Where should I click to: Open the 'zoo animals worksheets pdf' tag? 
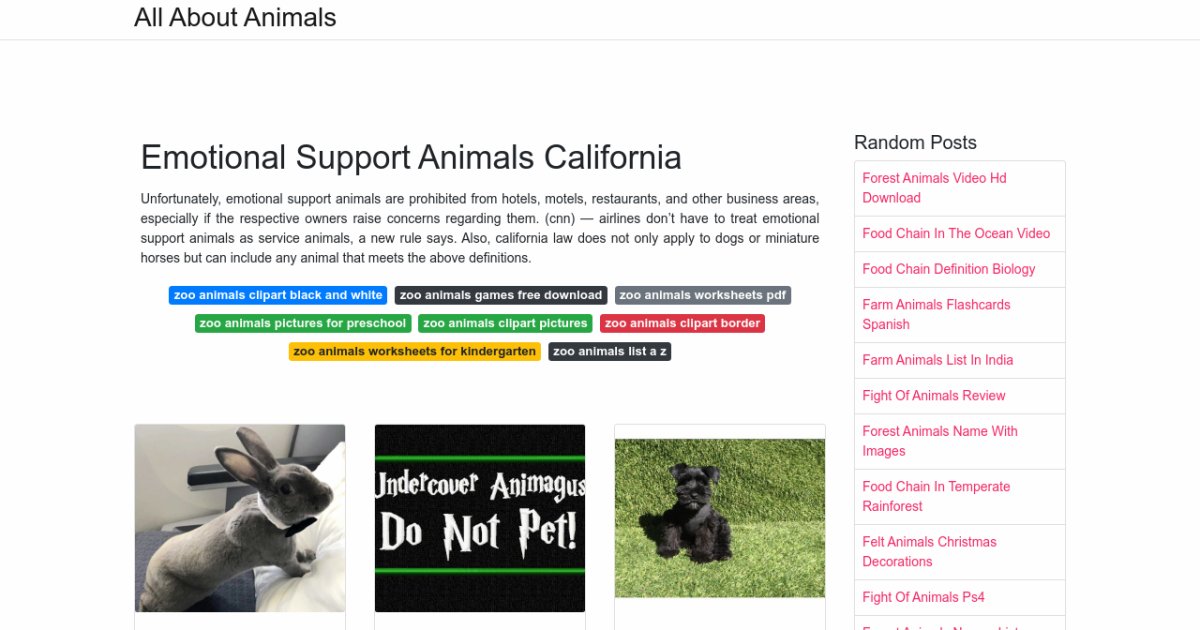pyautogui.click(x=703, y=295)
